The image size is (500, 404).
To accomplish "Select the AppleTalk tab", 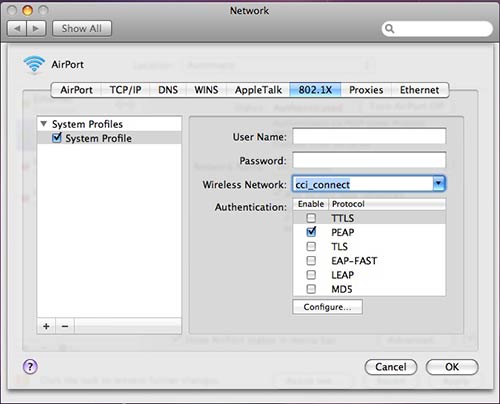I will point(258,90).
